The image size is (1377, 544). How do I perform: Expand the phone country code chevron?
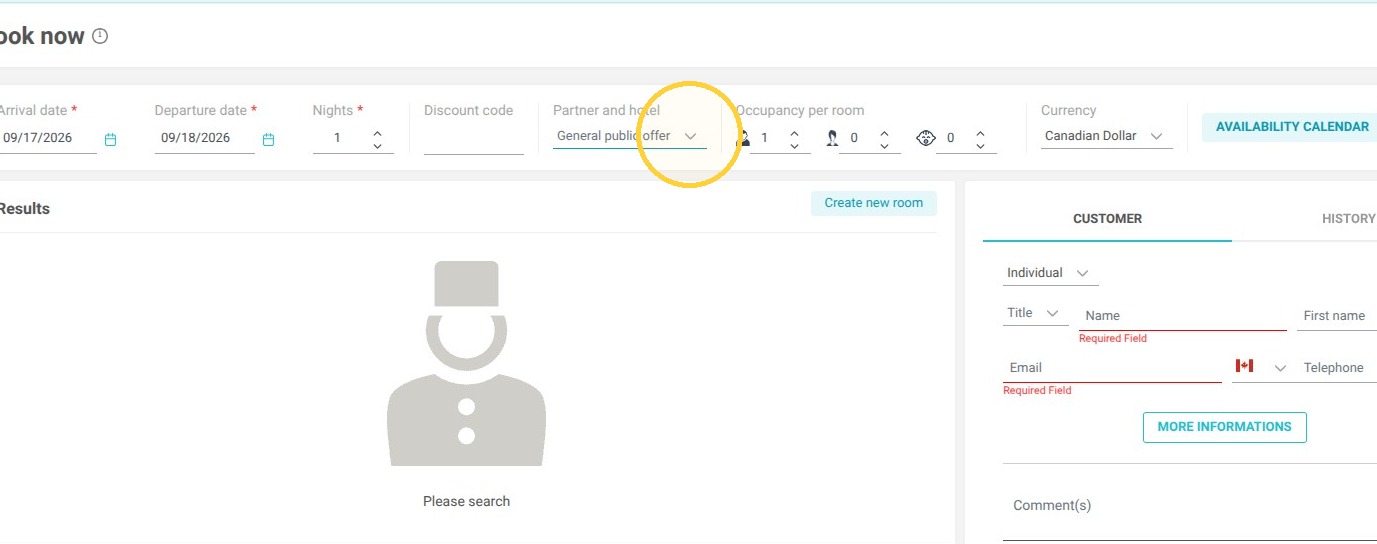[x=1280, y=368]
